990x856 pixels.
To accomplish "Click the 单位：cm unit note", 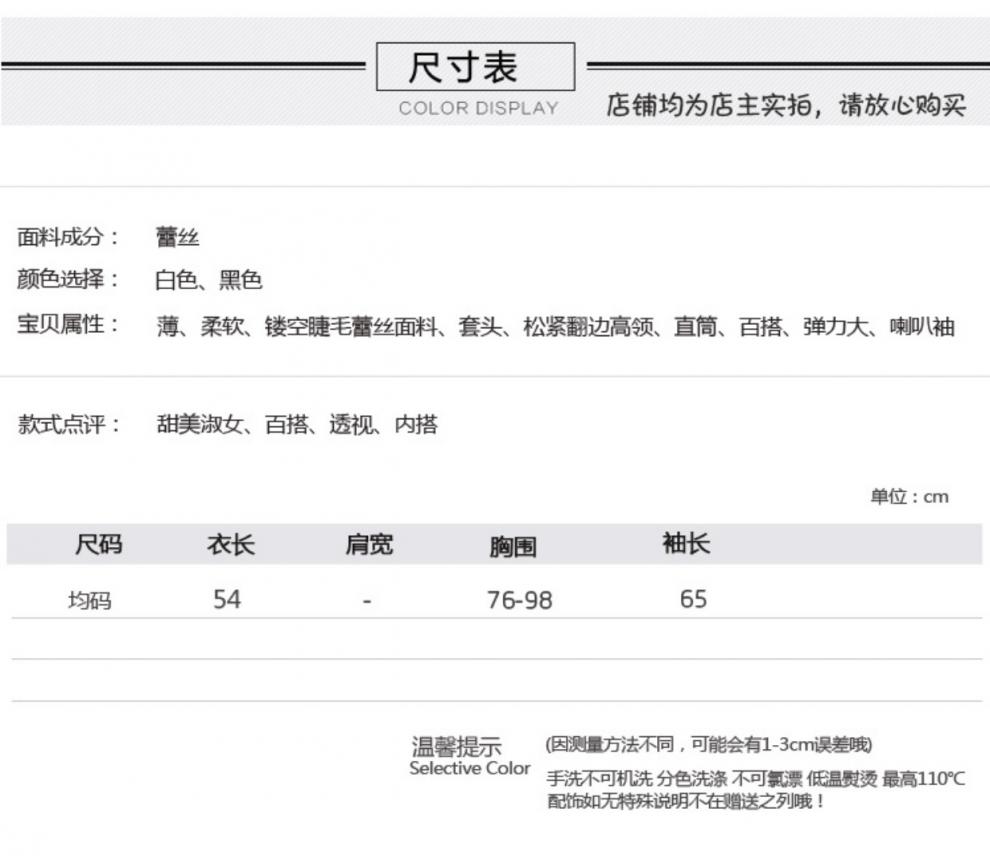I will [908, 497].
